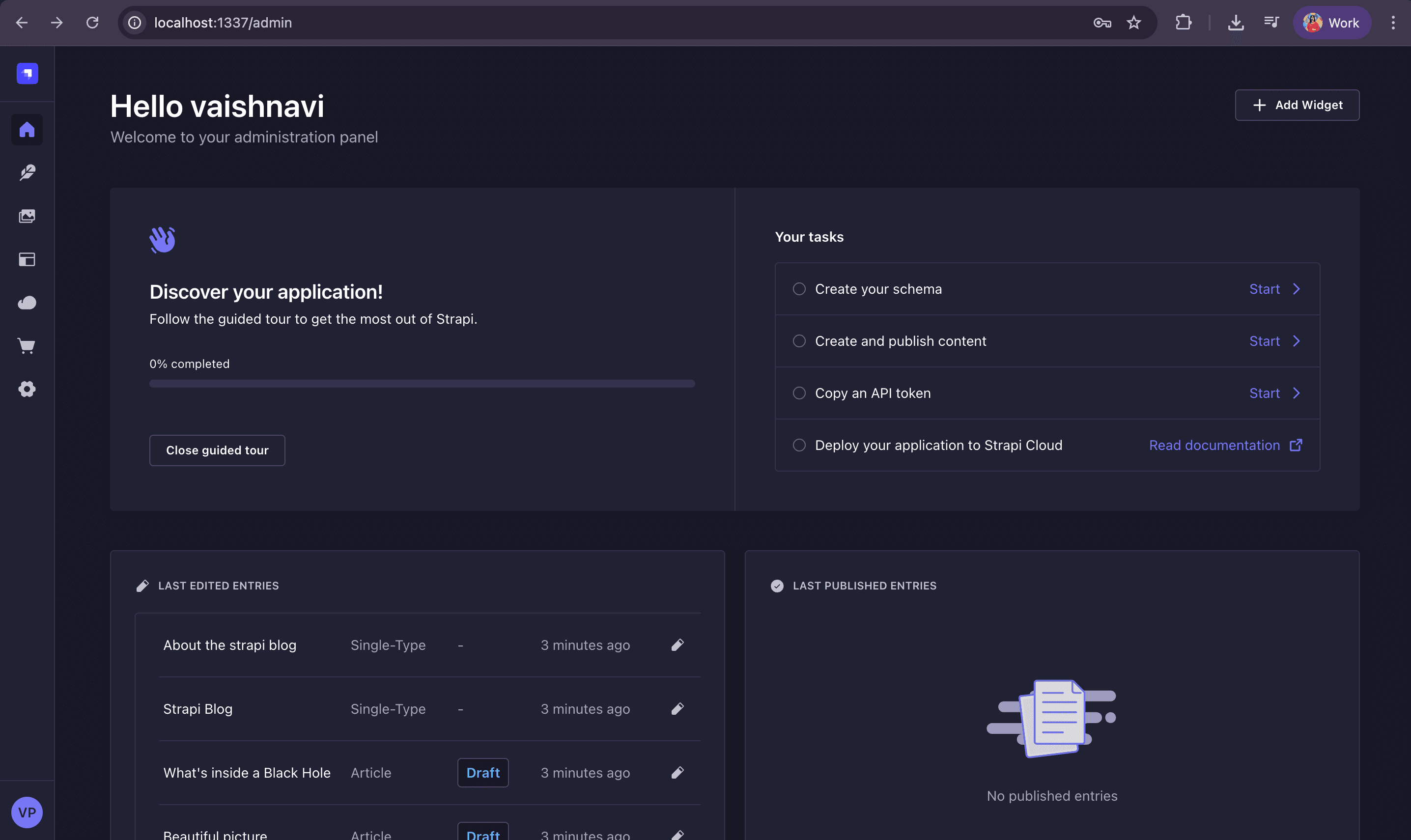The height and width of the screenshot is (840, 1411).
Task: Click the chevron next to Copy an API token
Action: (1296, 392)
